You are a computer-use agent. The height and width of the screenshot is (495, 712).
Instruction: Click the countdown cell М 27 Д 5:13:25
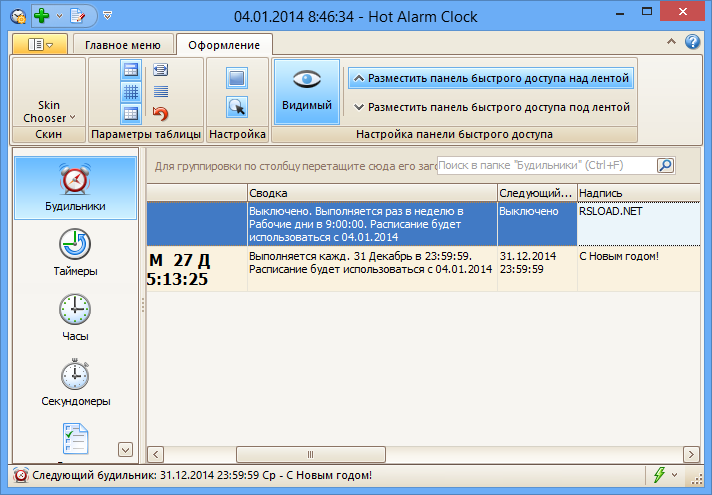point(197,269)
